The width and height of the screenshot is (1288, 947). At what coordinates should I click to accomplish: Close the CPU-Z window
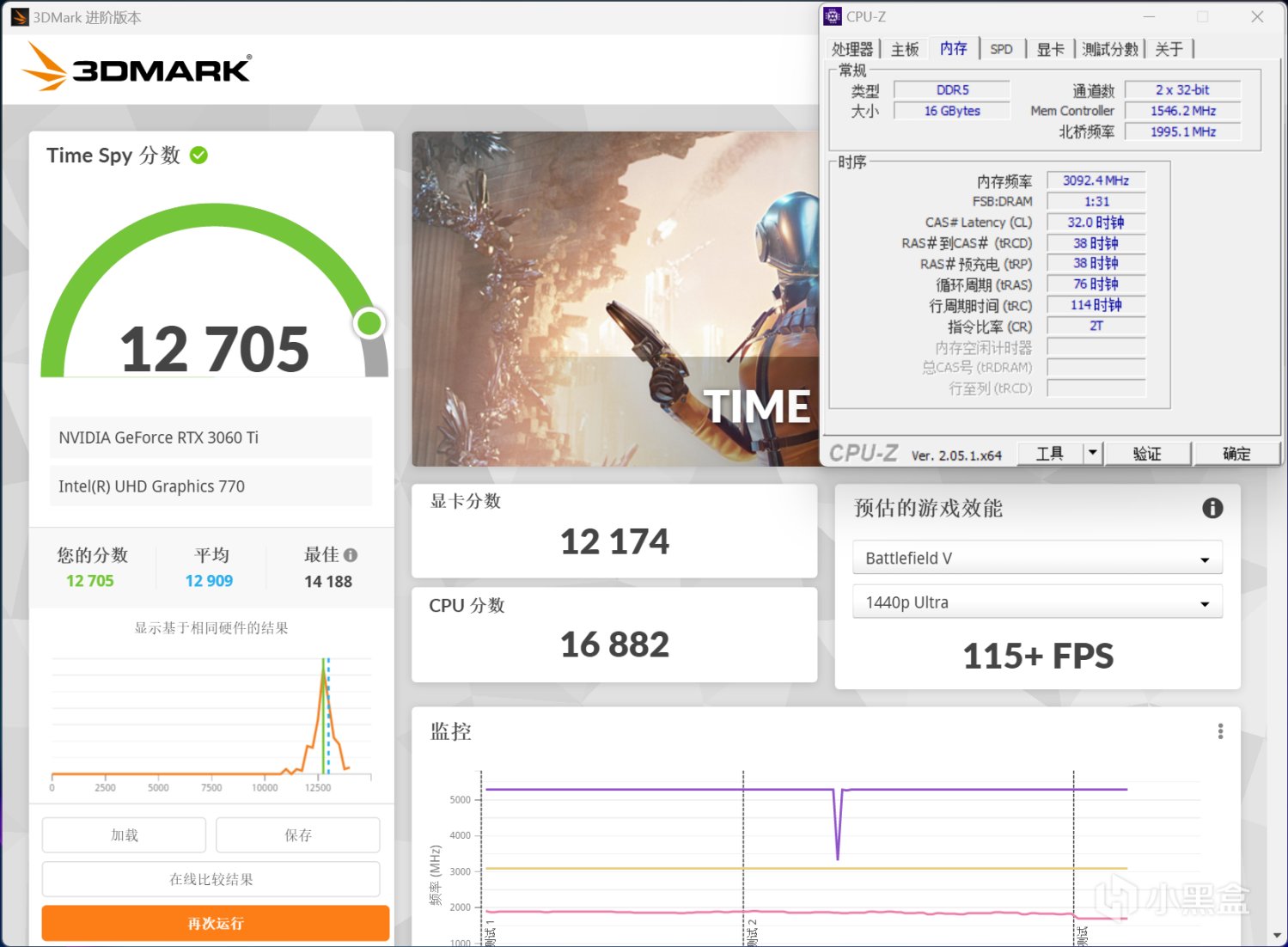1257,16
